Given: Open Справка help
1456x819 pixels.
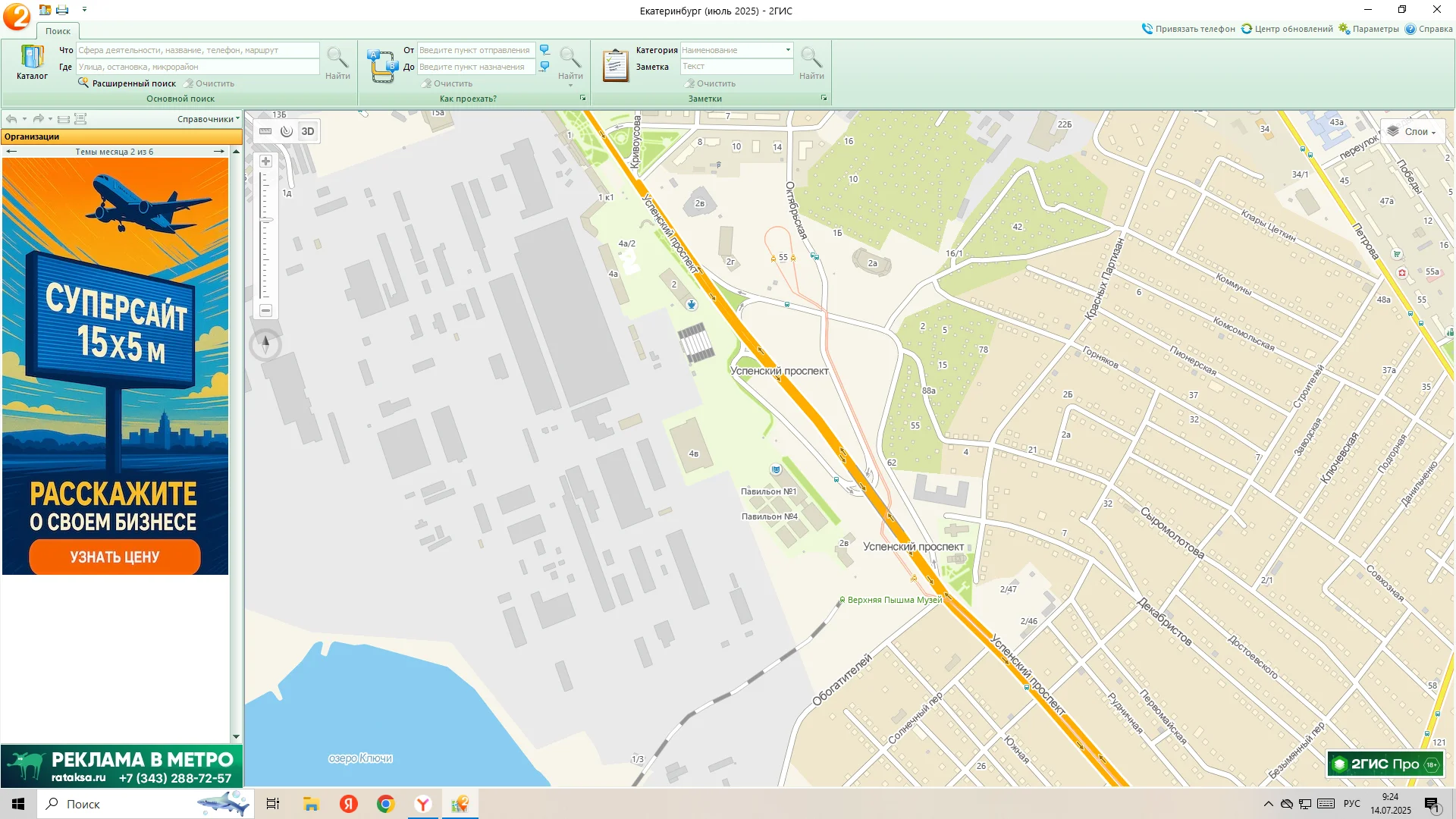Looking at the screenshot, I should click(1429, 29).
